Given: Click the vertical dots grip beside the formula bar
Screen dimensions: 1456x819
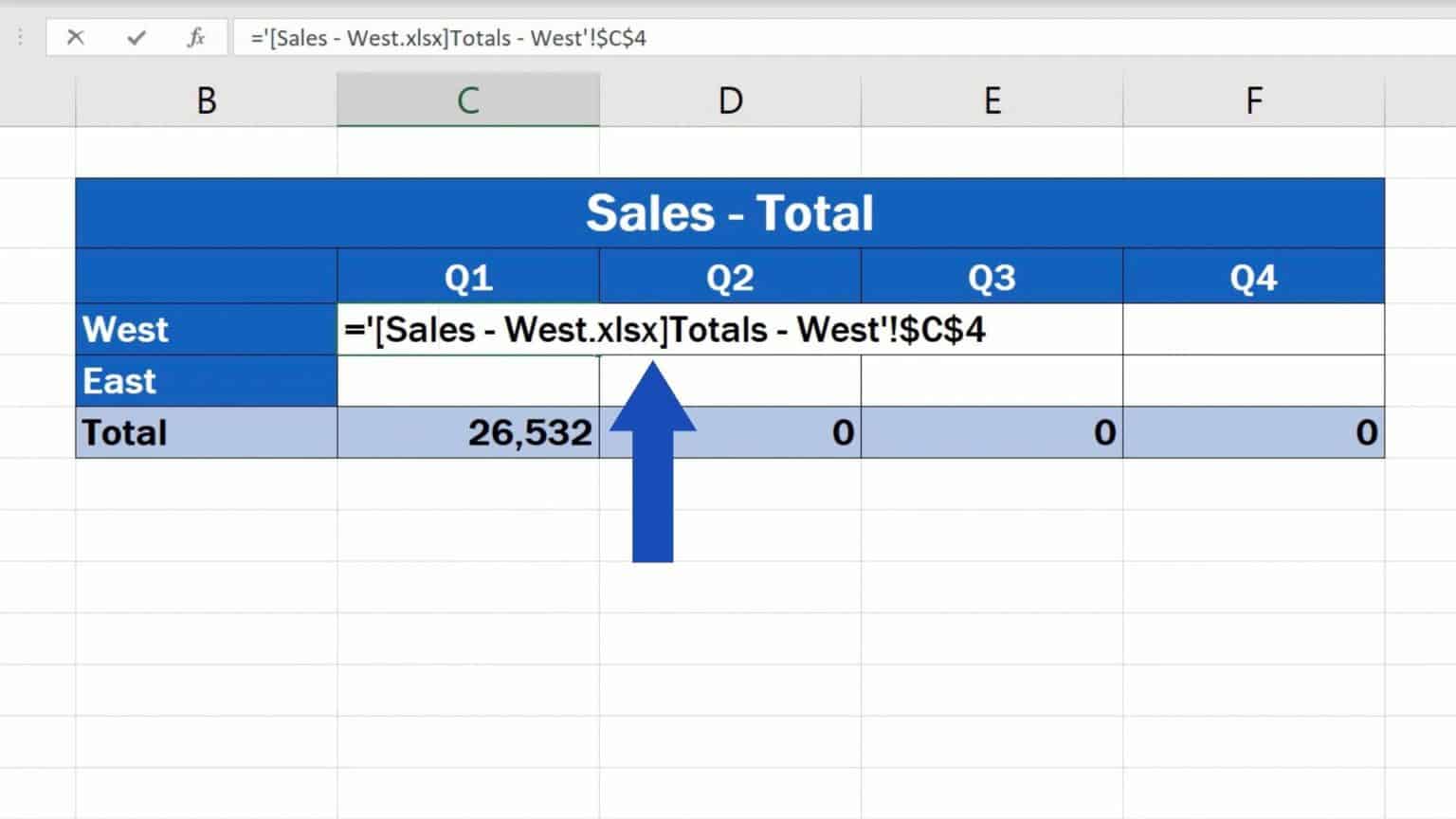Looking at the screenshot, I should tap(18, 38).
